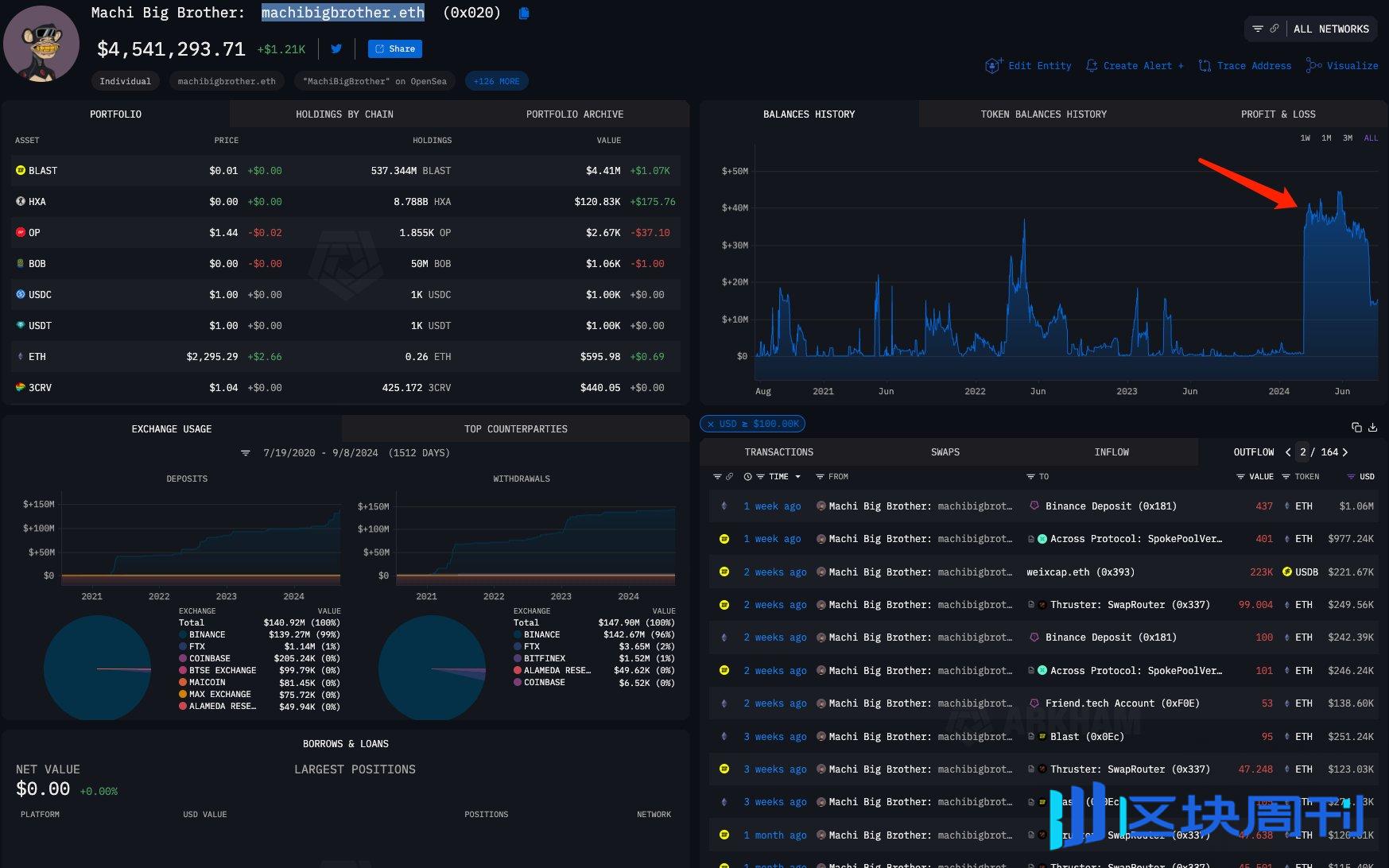Screen dimensions: 1389x868
Task: Set chart range to 1M
Action: pyautogui.click(x=1326, y=138)
